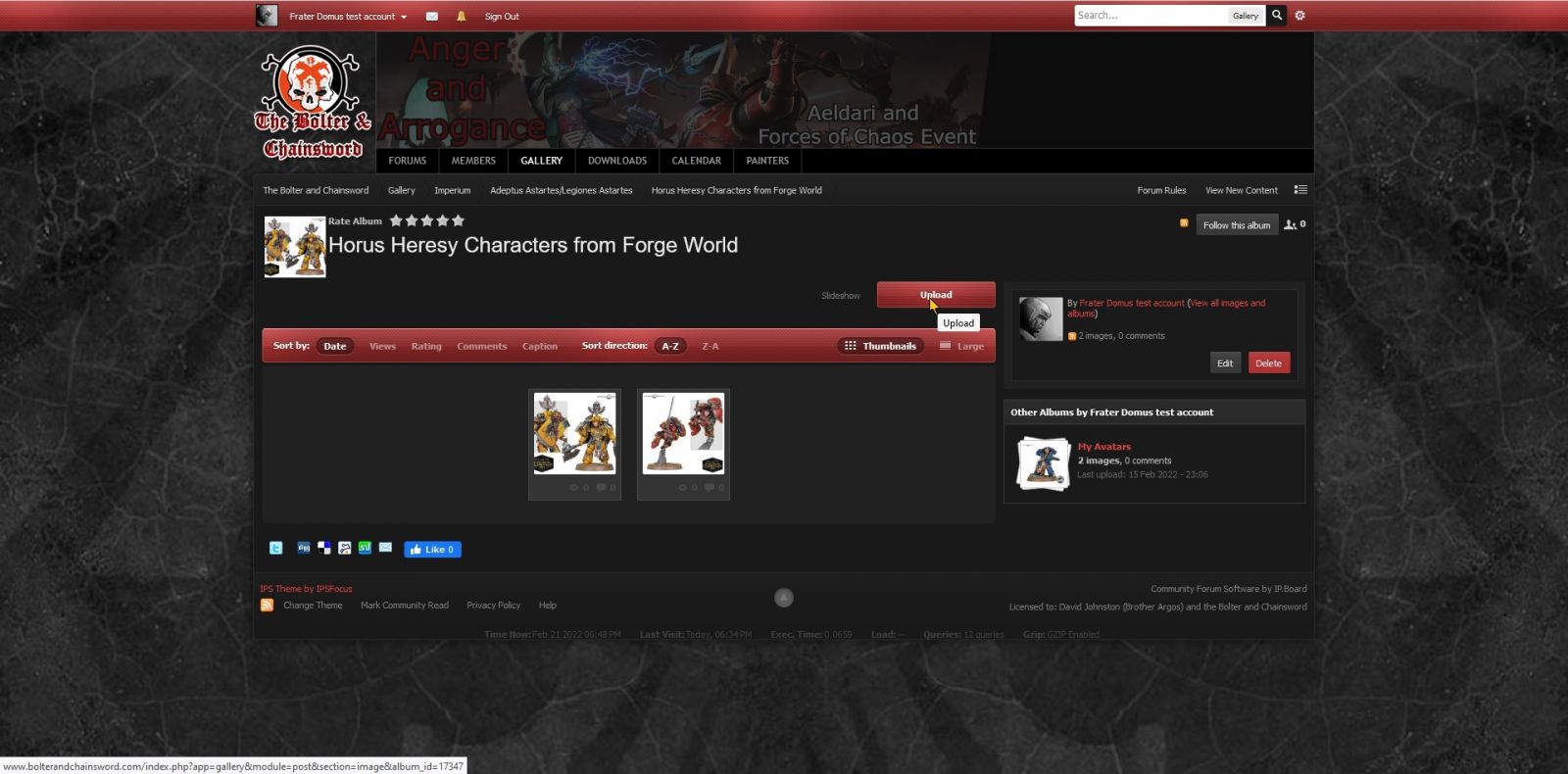Open the Downloads tab

click(x=617, y=161)
